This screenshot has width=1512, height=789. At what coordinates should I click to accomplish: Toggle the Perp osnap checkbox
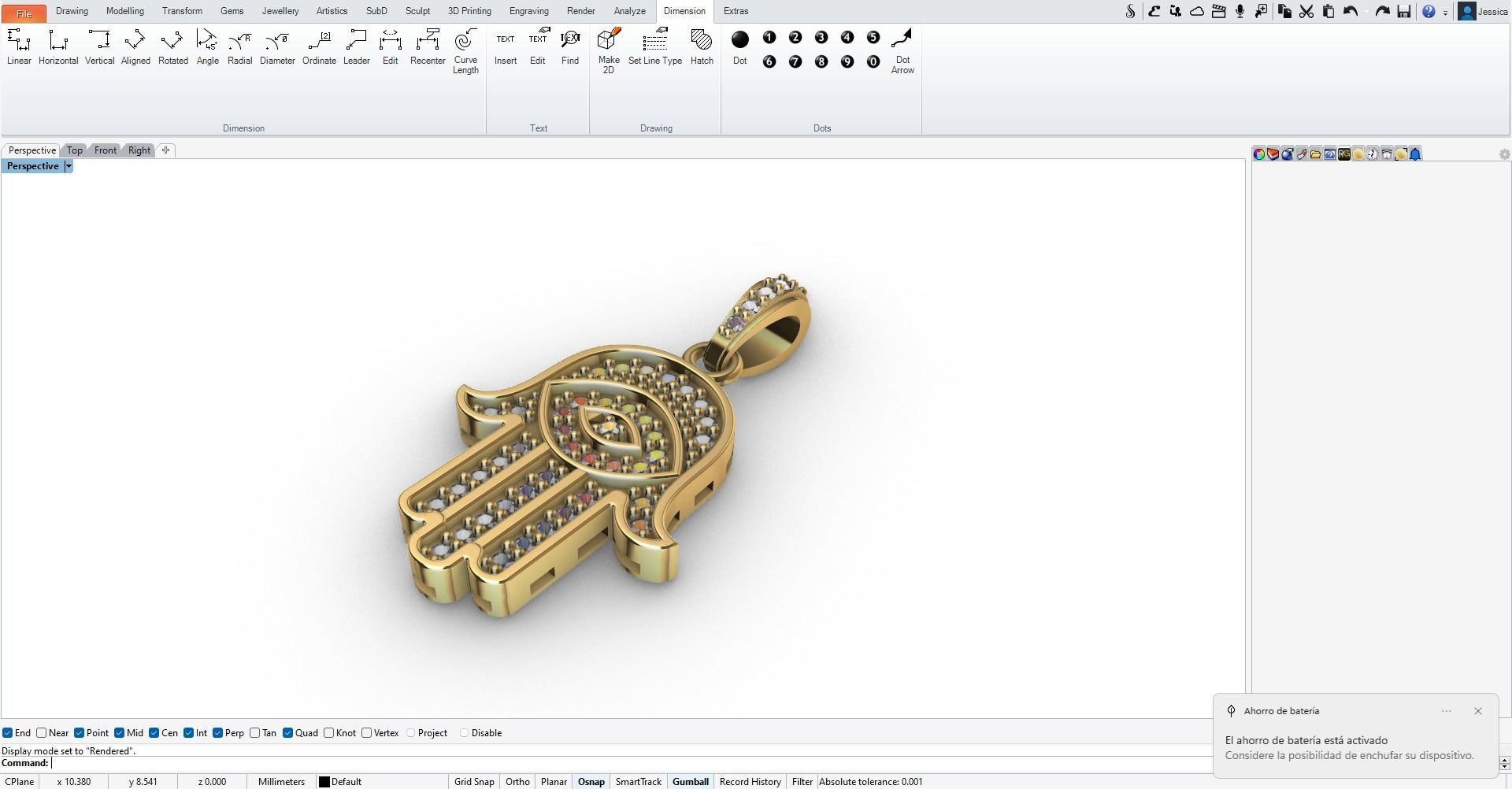(x=218, y=733)
